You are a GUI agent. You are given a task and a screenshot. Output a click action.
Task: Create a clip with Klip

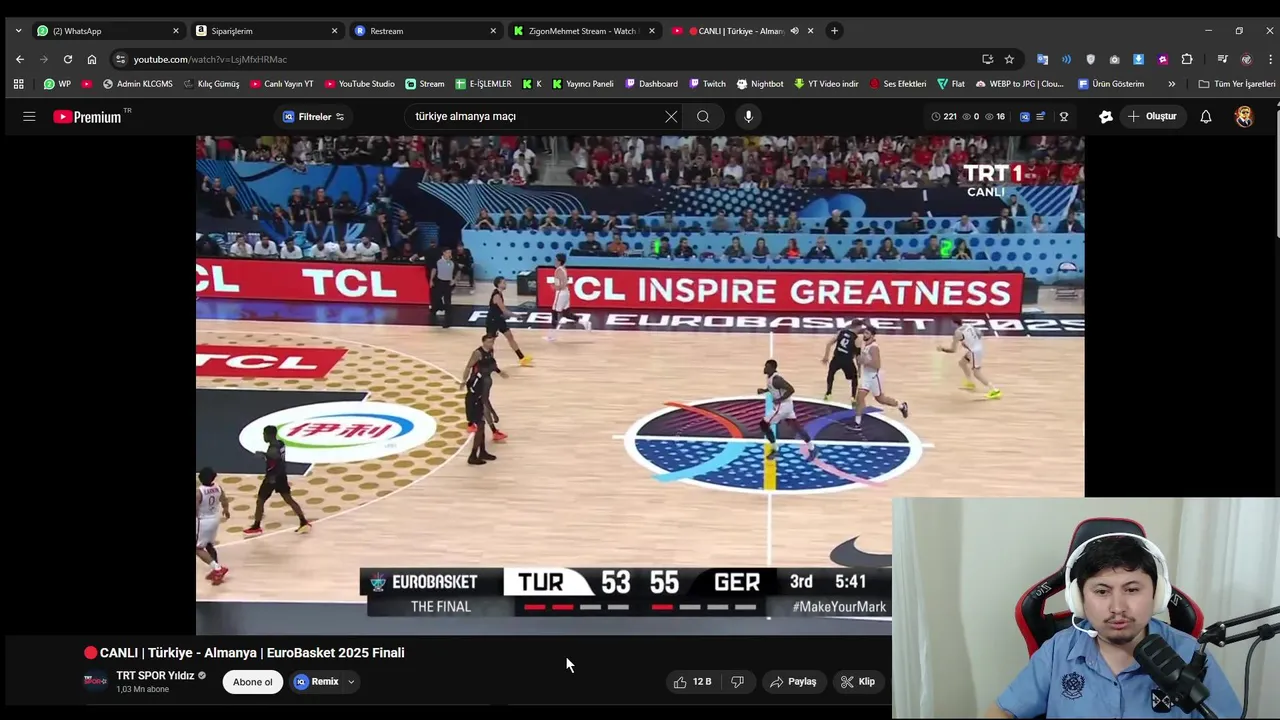coord(858,682)
